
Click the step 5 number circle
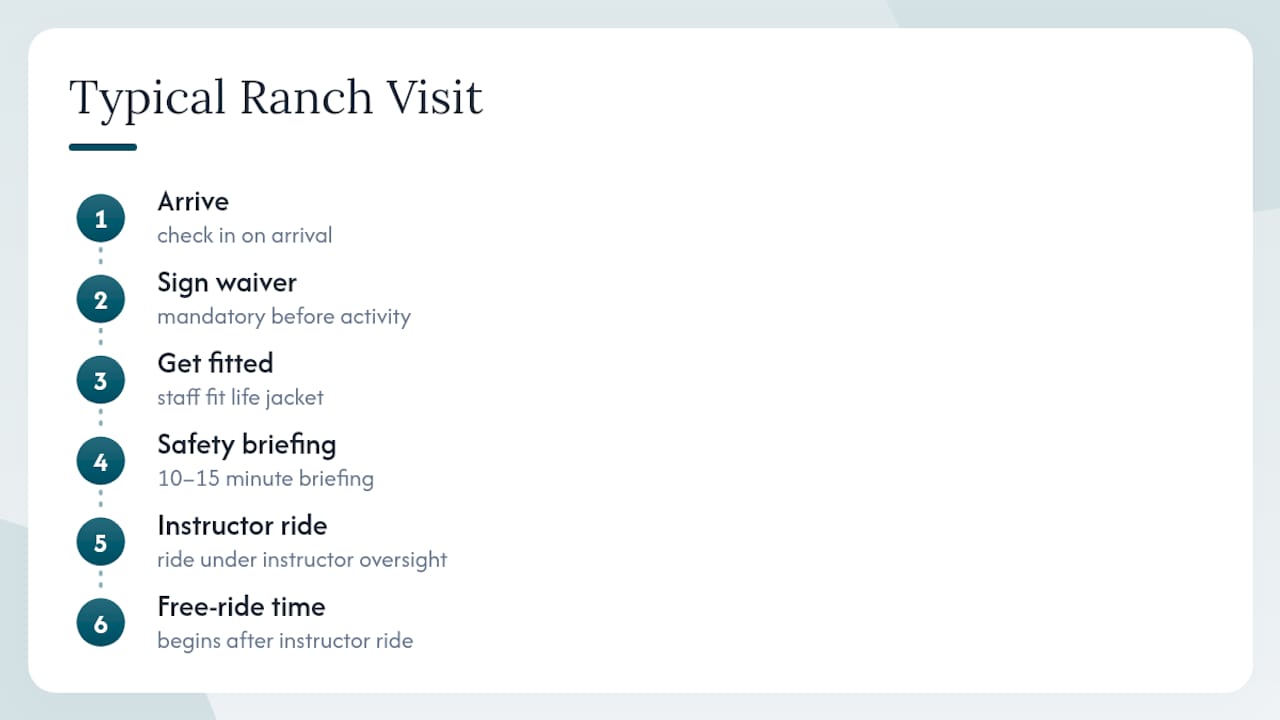pos(100,542)
